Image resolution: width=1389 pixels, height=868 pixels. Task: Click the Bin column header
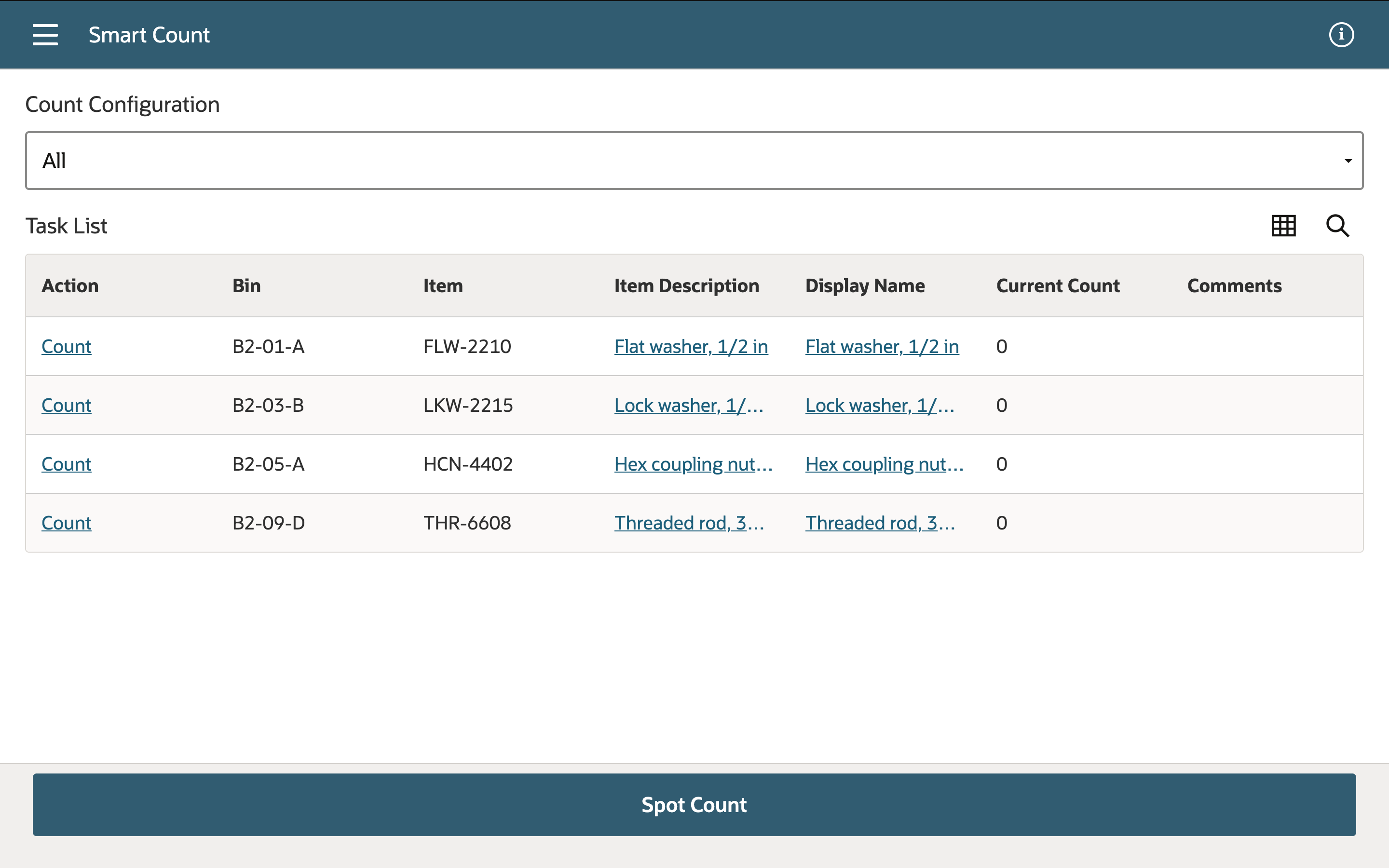[x=247, y=285]
